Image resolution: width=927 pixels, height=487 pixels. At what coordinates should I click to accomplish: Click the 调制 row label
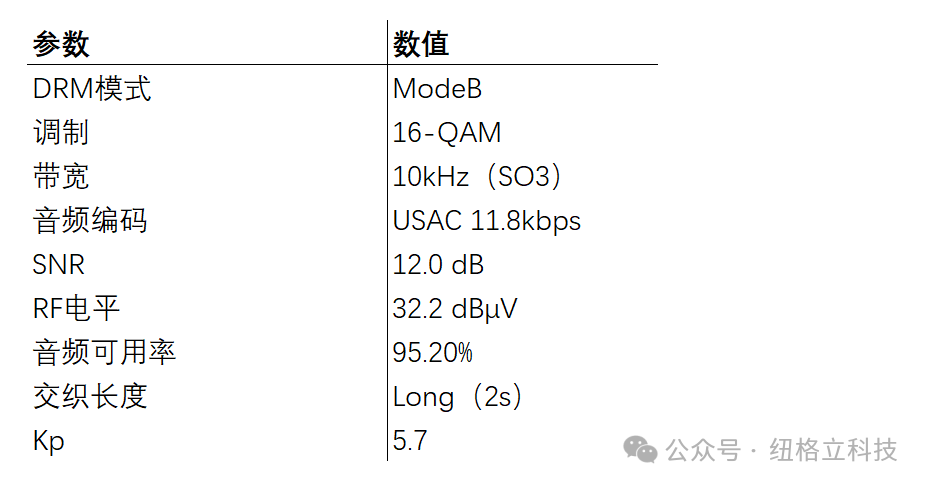pyautogui.click(x=61, y=132)
